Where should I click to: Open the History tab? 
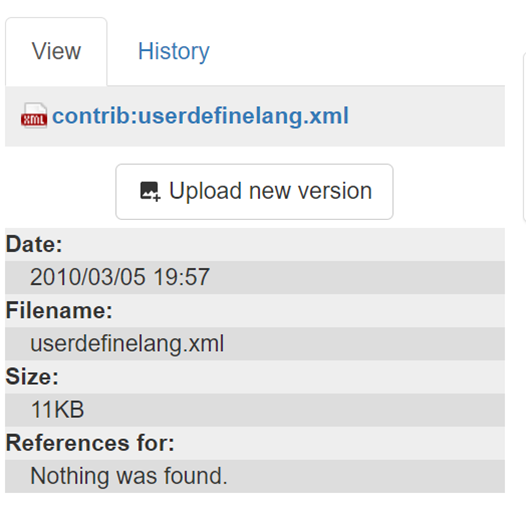coord(174,52)
